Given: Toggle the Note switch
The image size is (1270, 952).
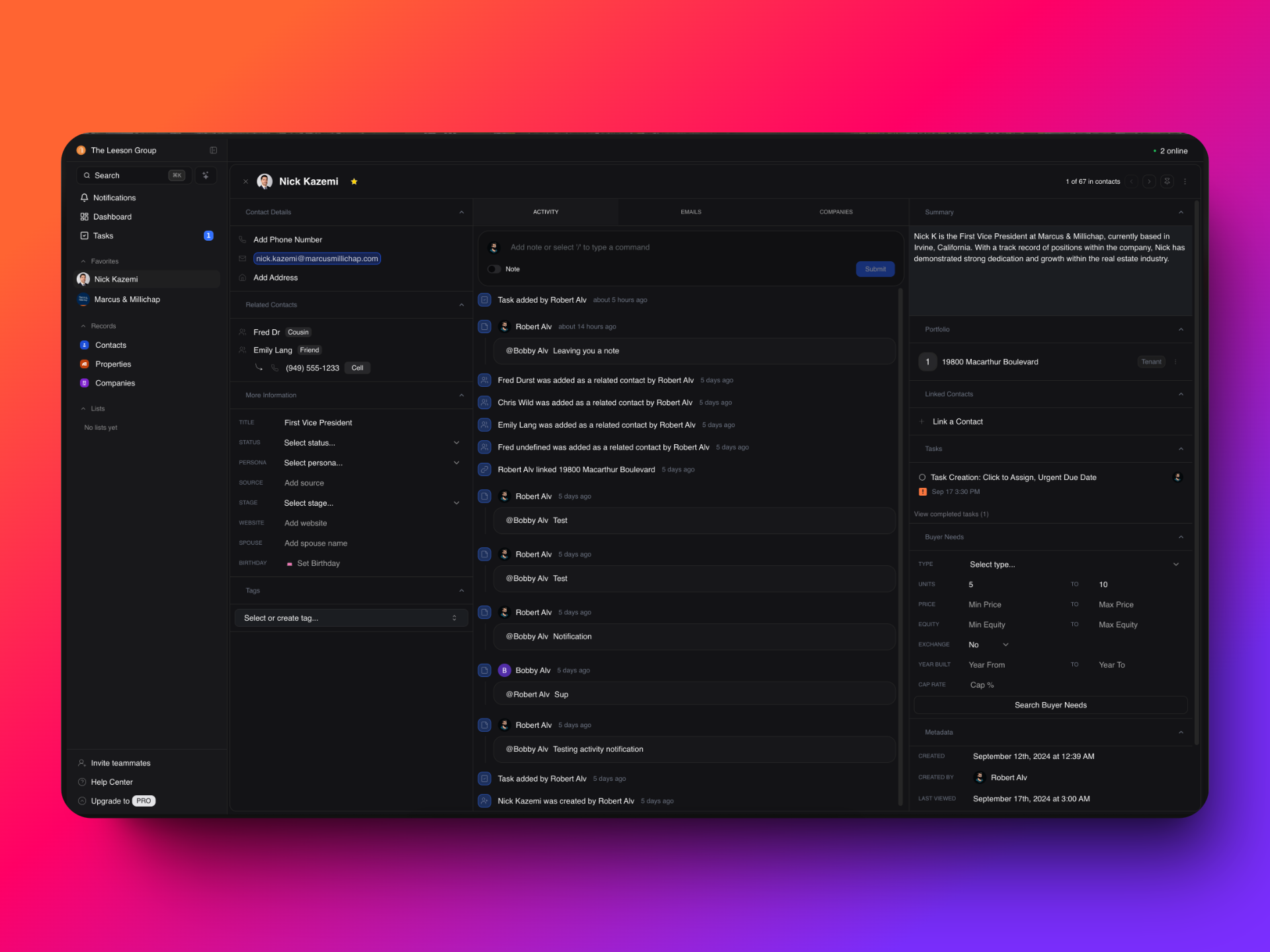Looking at the screenshot, I should (494, 269).
